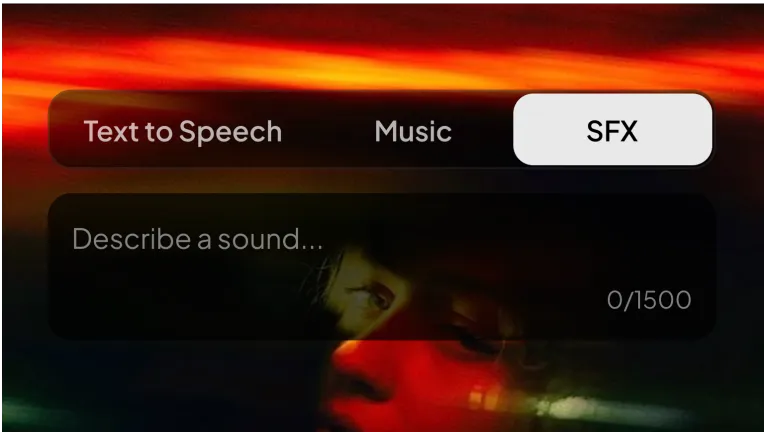Viewport: 764px width, 432px height.
Task: Click the white SFX pill button
Action: (x=612, y=130)
